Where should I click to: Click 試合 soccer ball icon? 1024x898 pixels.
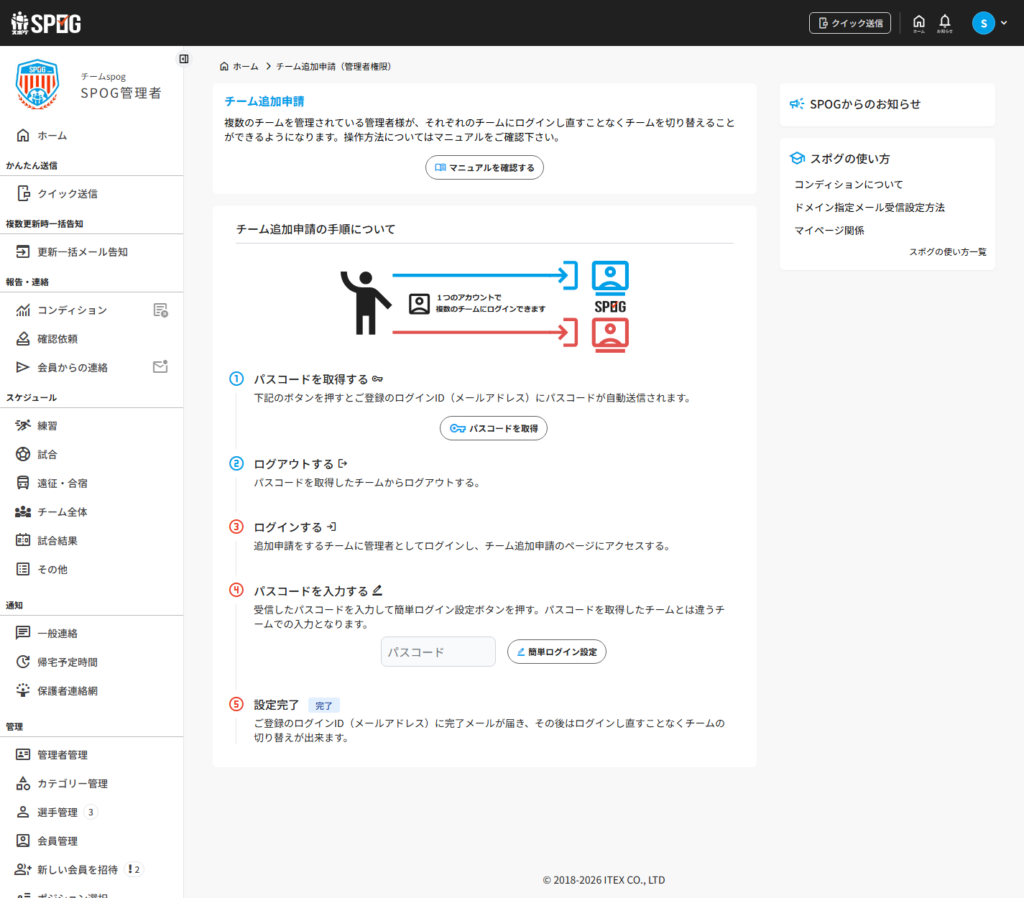pos(23,454)
